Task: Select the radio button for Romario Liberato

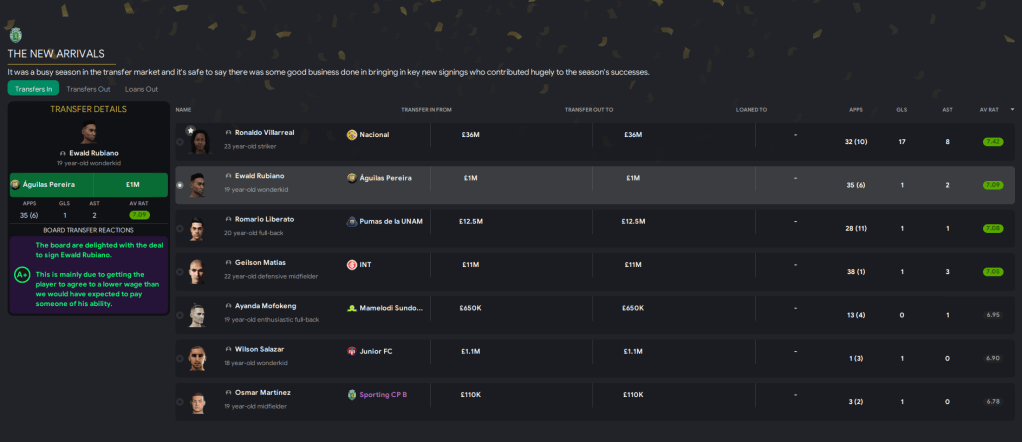Action: click(x=180, y=229)
